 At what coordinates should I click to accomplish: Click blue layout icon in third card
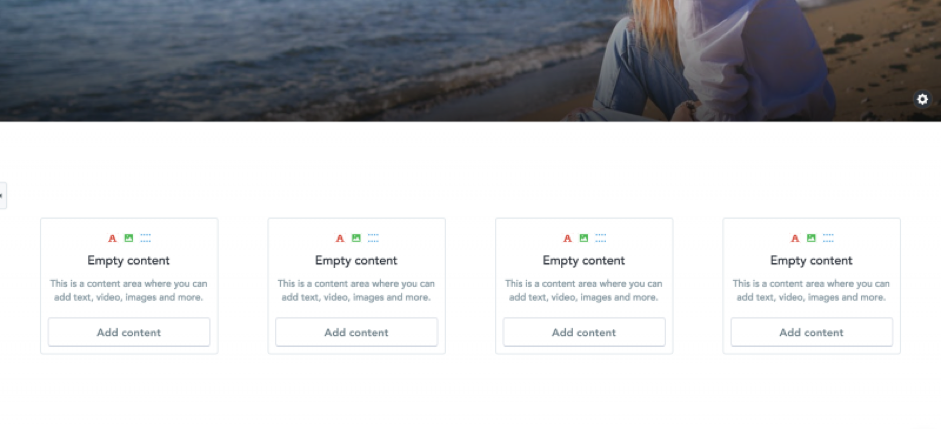(601, 238)
